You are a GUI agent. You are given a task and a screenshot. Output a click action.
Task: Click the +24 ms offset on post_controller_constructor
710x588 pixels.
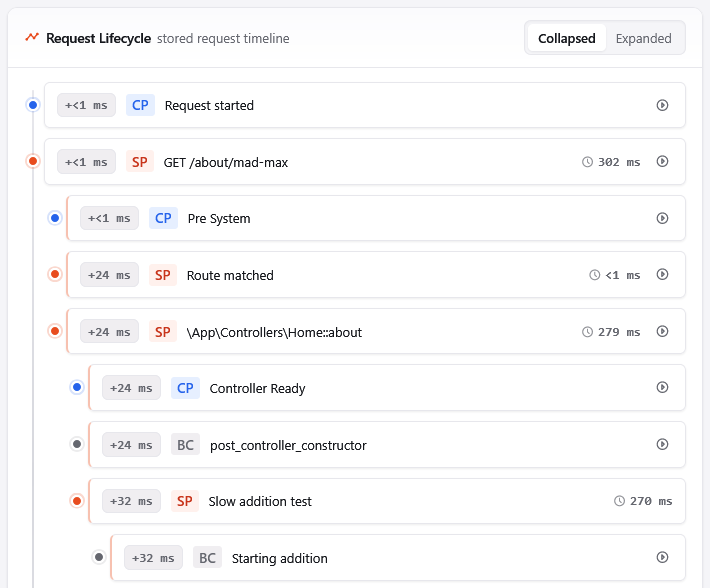(x=131, y=445)
